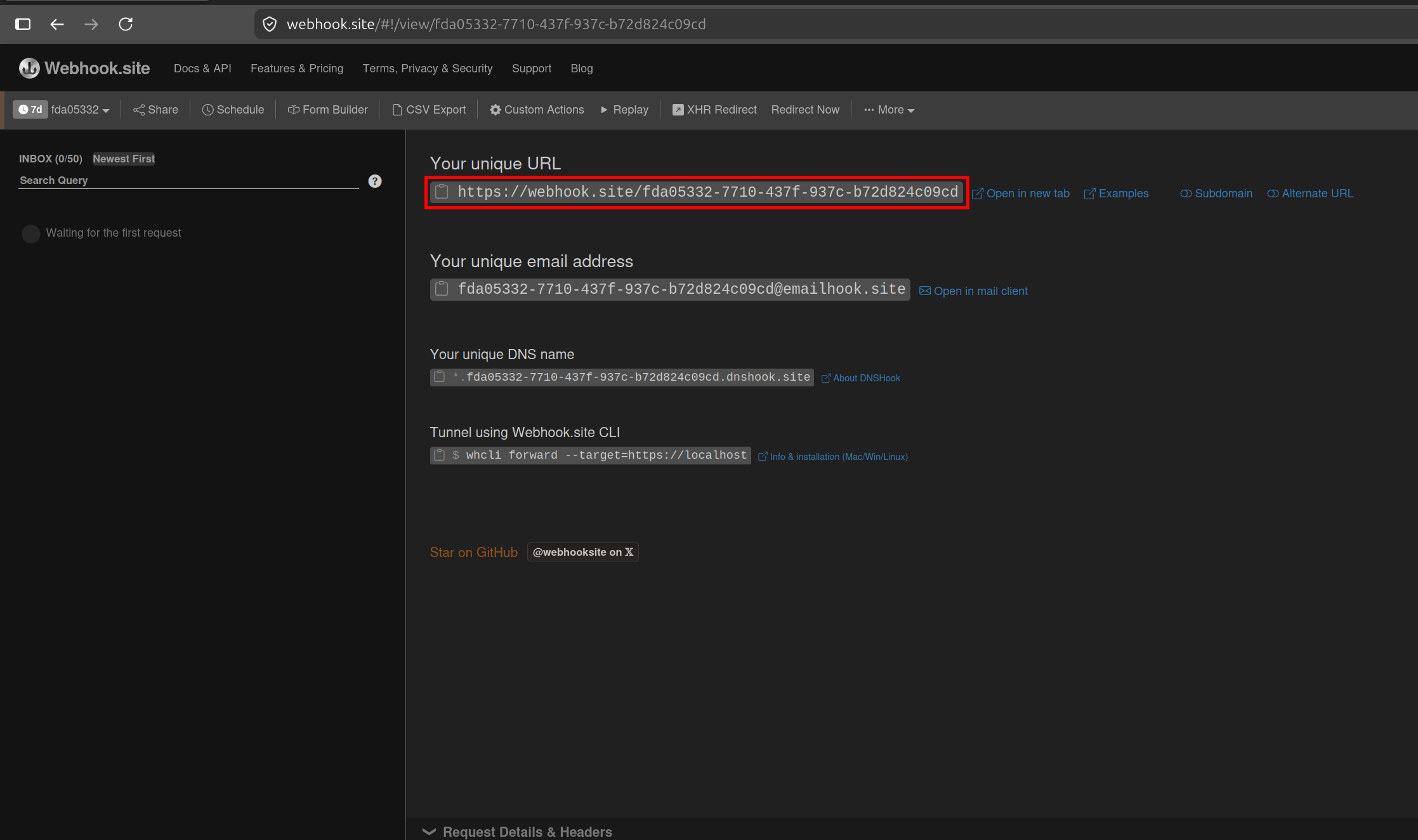
Task: Click the INBOX (0/50) label
Action: (51, 159)
